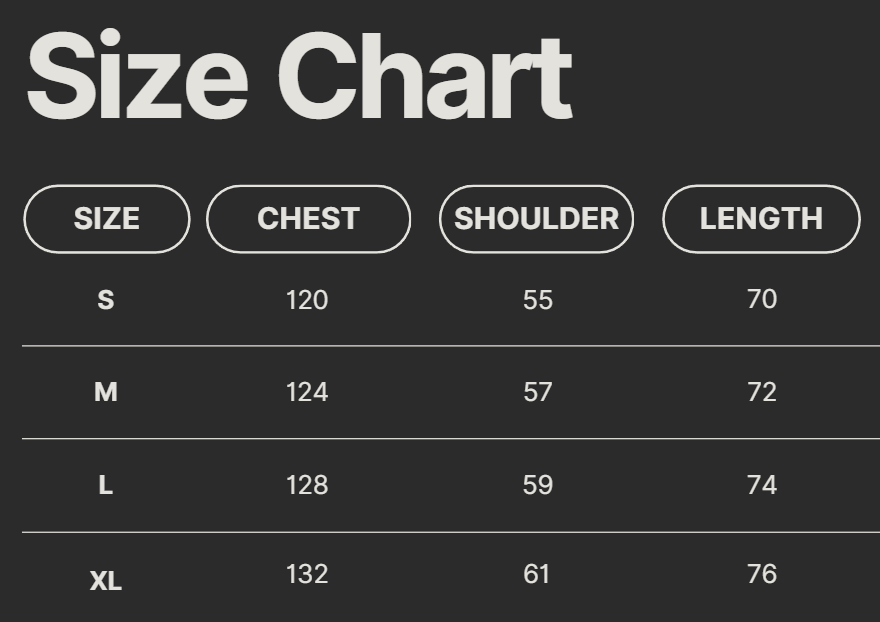Click shoulder value 61
880x622 pixels.
click(538, 574)
